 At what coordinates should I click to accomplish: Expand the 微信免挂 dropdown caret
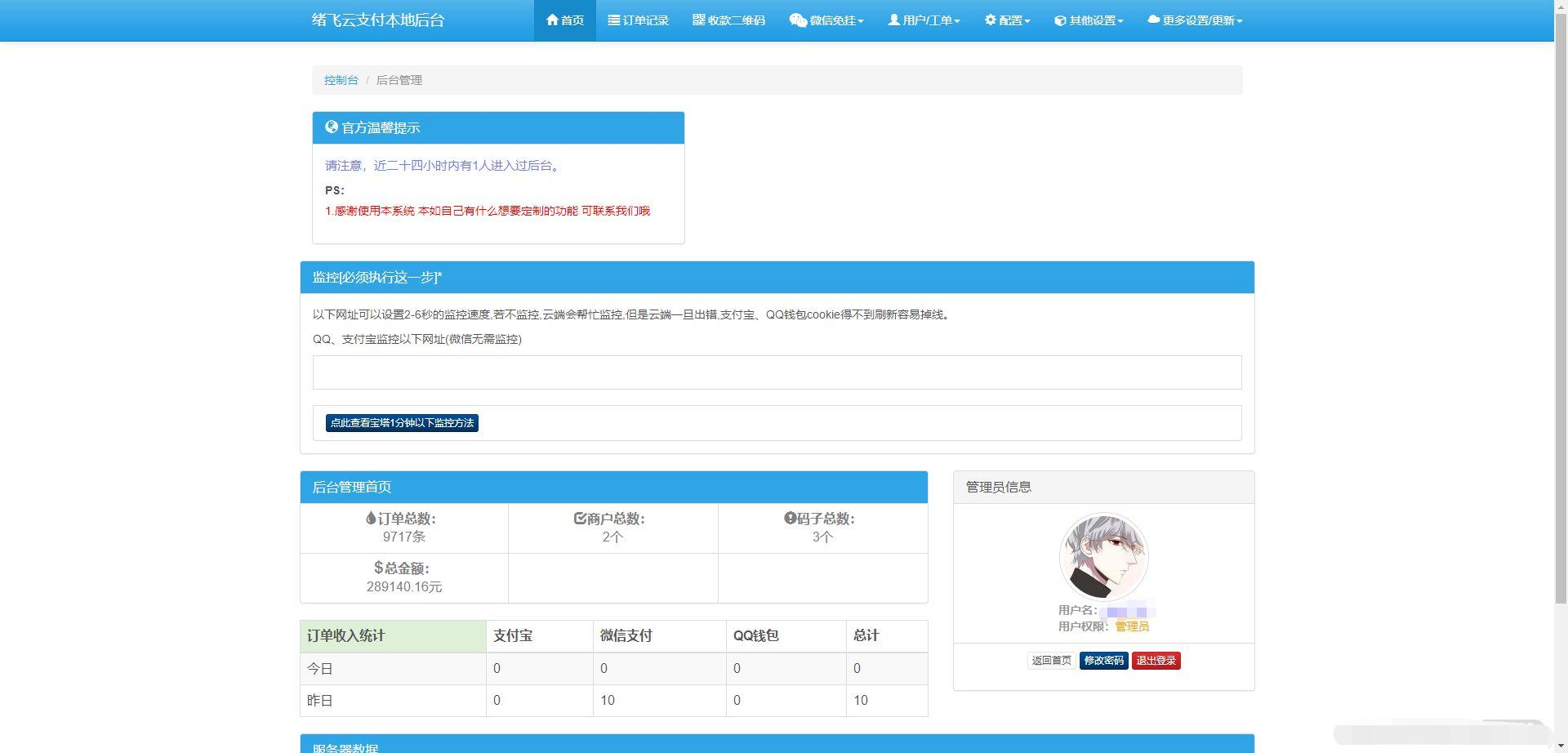point(861,21)
